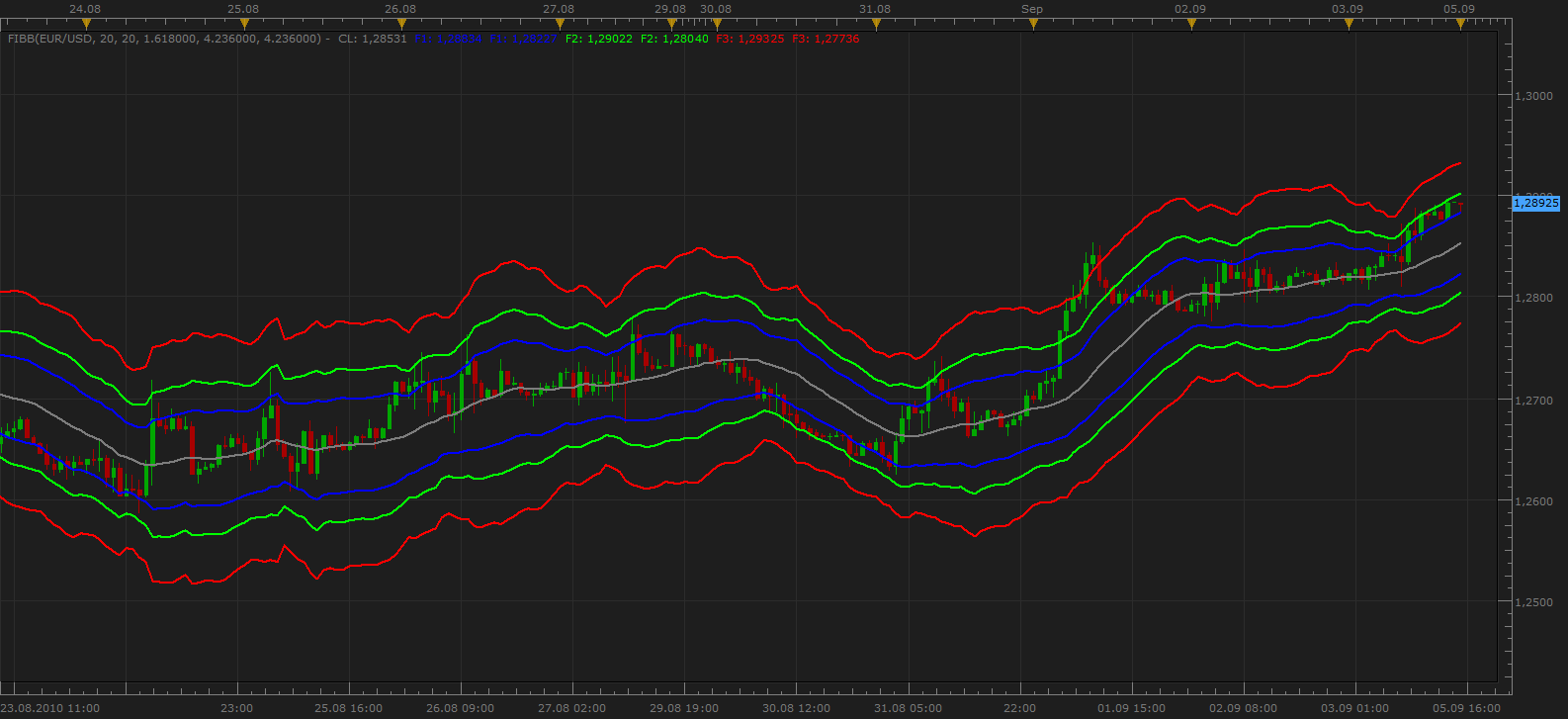Click the 31.08 05:00 time axis label
Image resolution: width=1568 pixels, height=719 pixels.
click(907, 708)
